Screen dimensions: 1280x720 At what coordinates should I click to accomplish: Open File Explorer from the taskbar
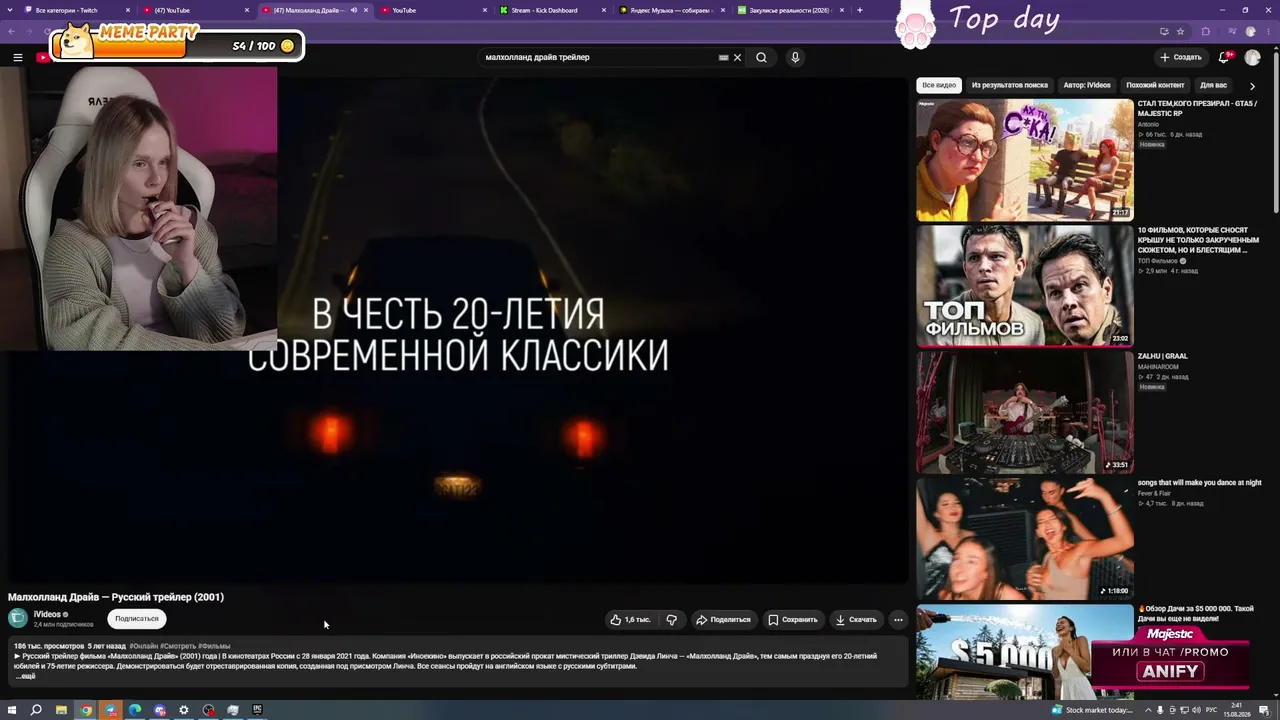(x=61, y=710)
